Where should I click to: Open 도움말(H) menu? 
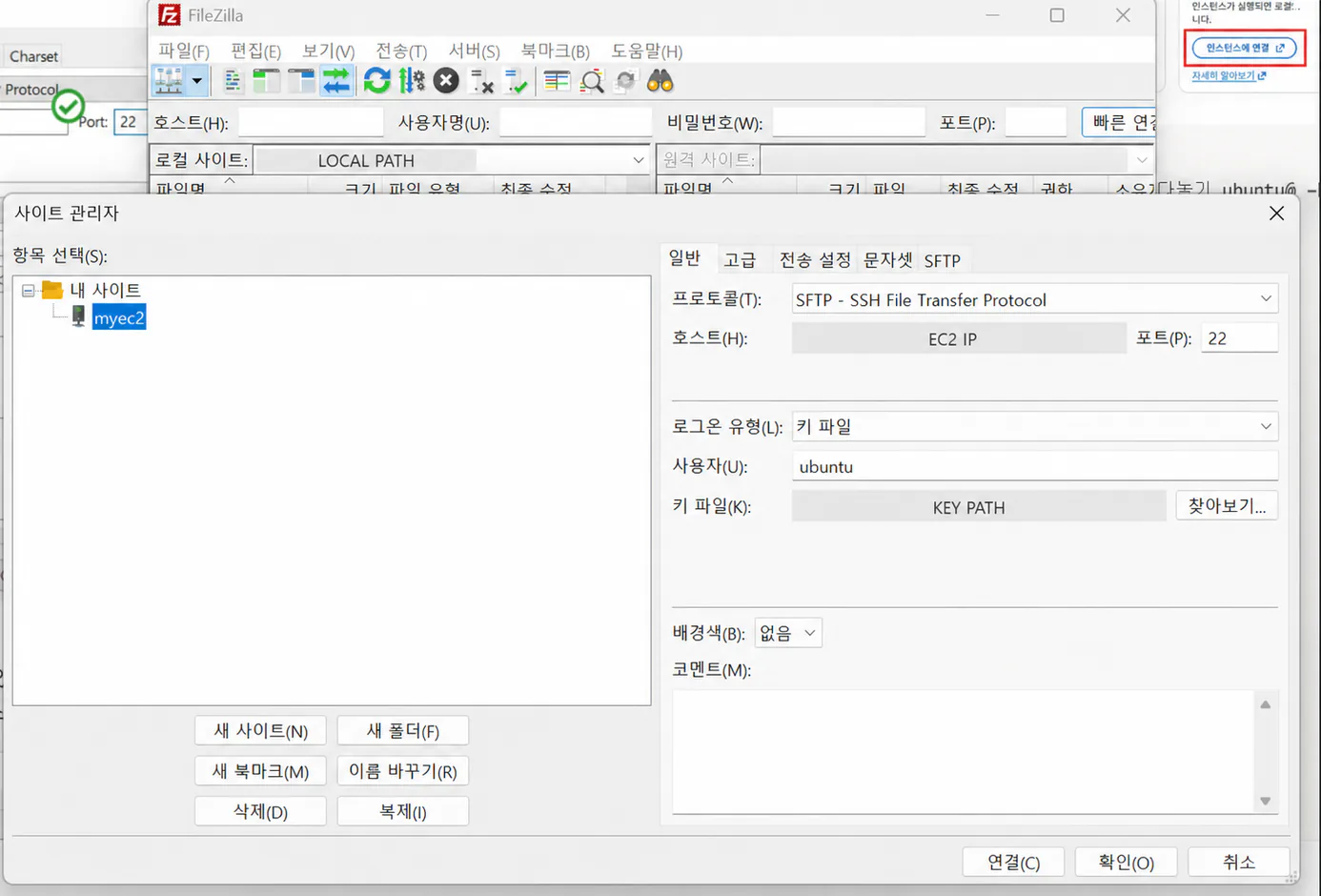647,51
